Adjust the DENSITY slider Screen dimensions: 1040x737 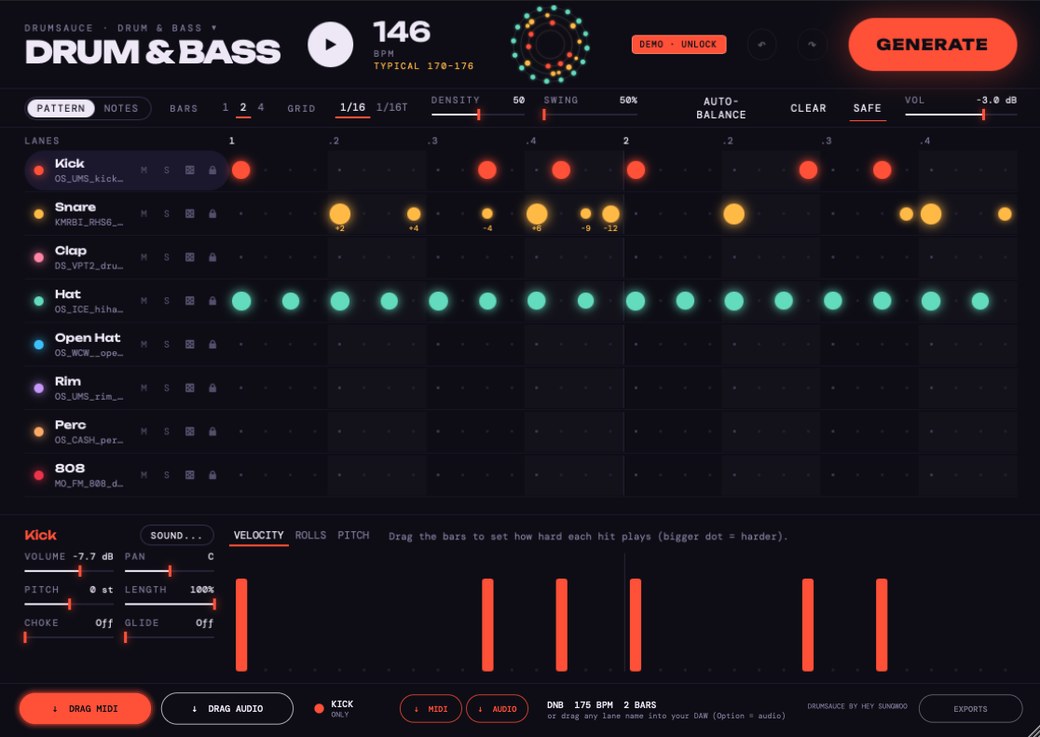click(478, 115)
